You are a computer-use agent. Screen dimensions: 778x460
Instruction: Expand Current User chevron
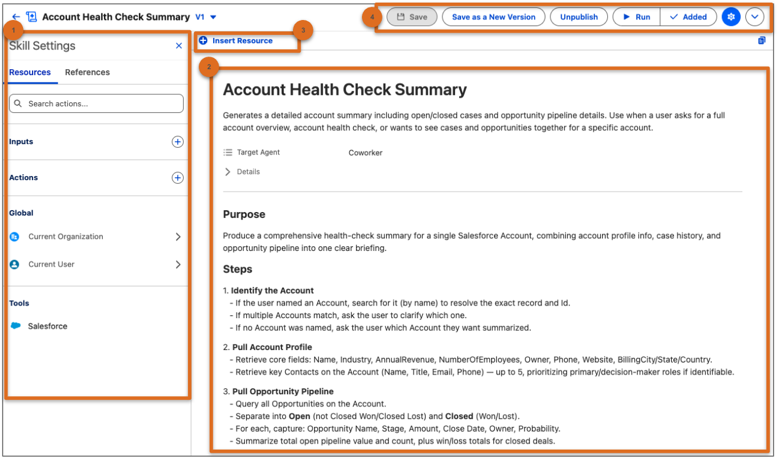[x=178, y=264]
